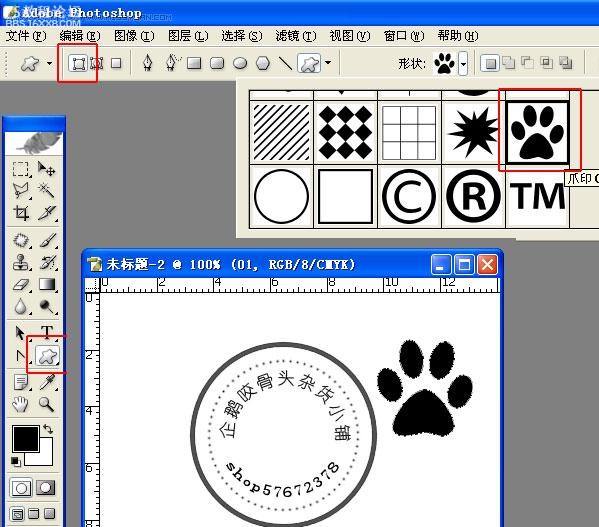Expand geometry options arrow beside custom shape
The height and width of the screenshot is (527, 599).
(x=328, y=62)
